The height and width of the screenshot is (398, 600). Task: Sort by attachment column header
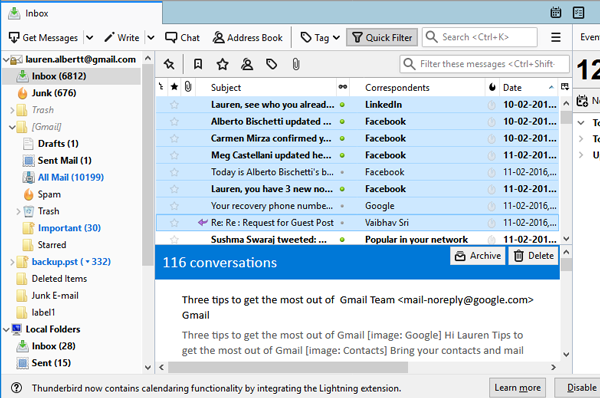[x=188, y=87]
